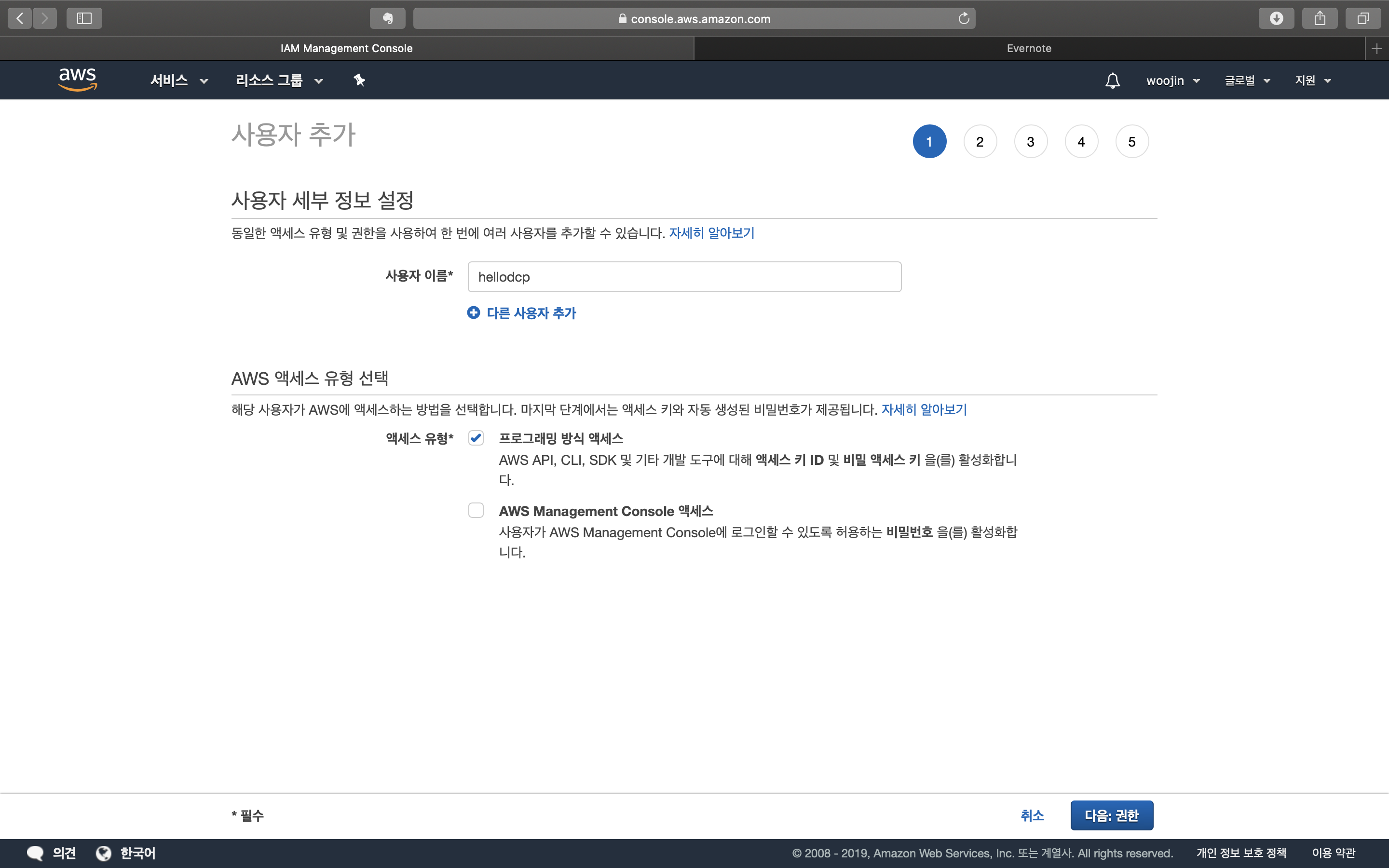Click 다른 사용자 추가 link
1389x868 pixels.
point(521,313)
